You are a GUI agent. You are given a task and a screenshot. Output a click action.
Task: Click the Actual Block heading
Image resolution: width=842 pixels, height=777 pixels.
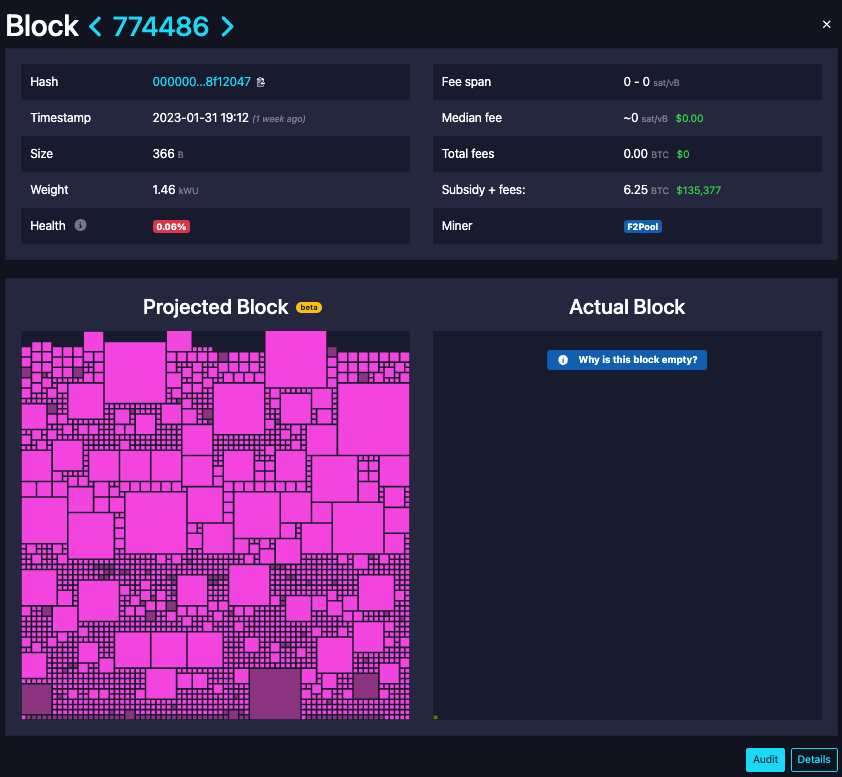coord(627,307)
